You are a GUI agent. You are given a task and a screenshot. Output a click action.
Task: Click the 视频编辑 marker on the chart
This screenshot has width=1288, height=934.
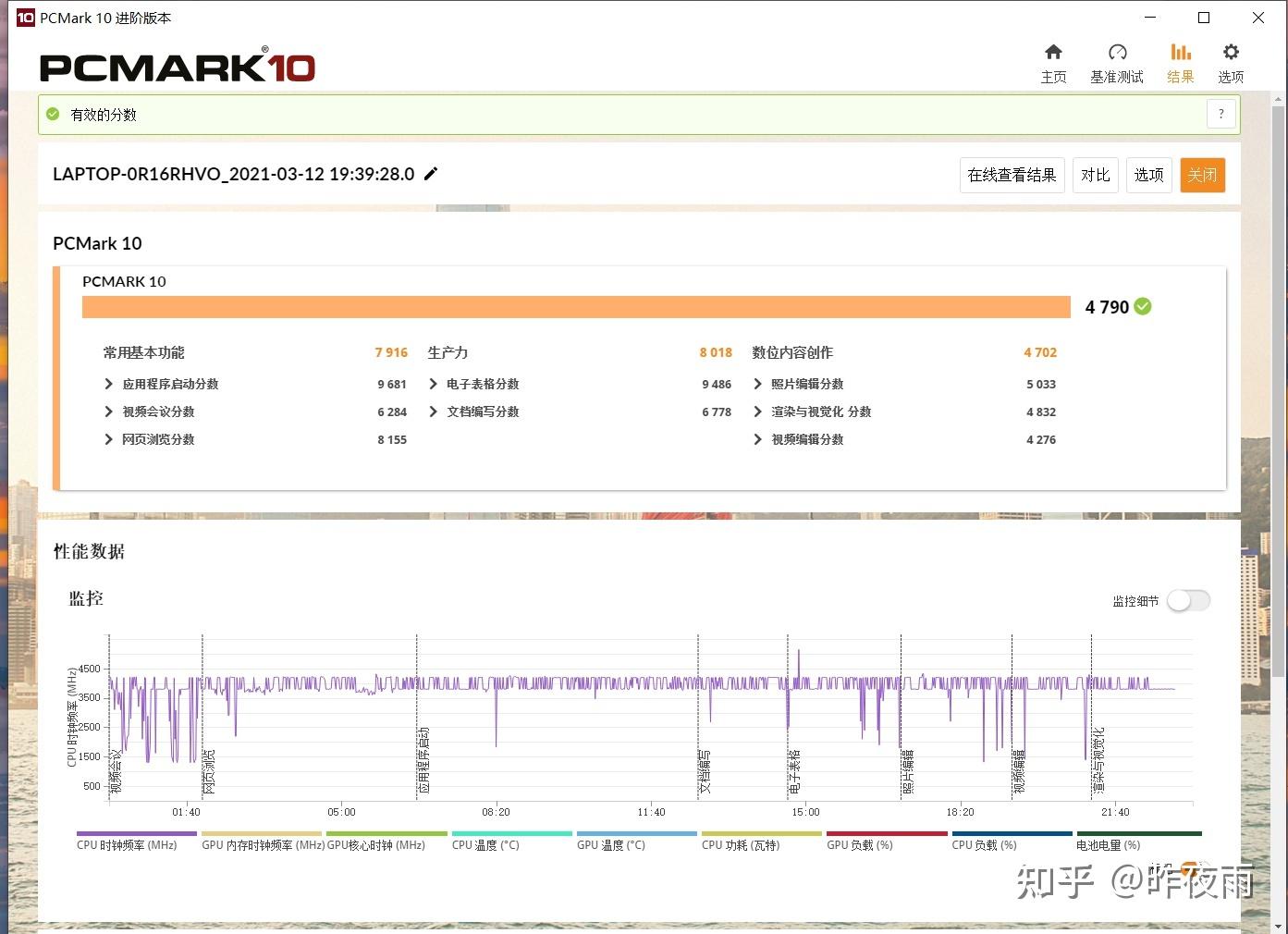[x=1019, y=771]
